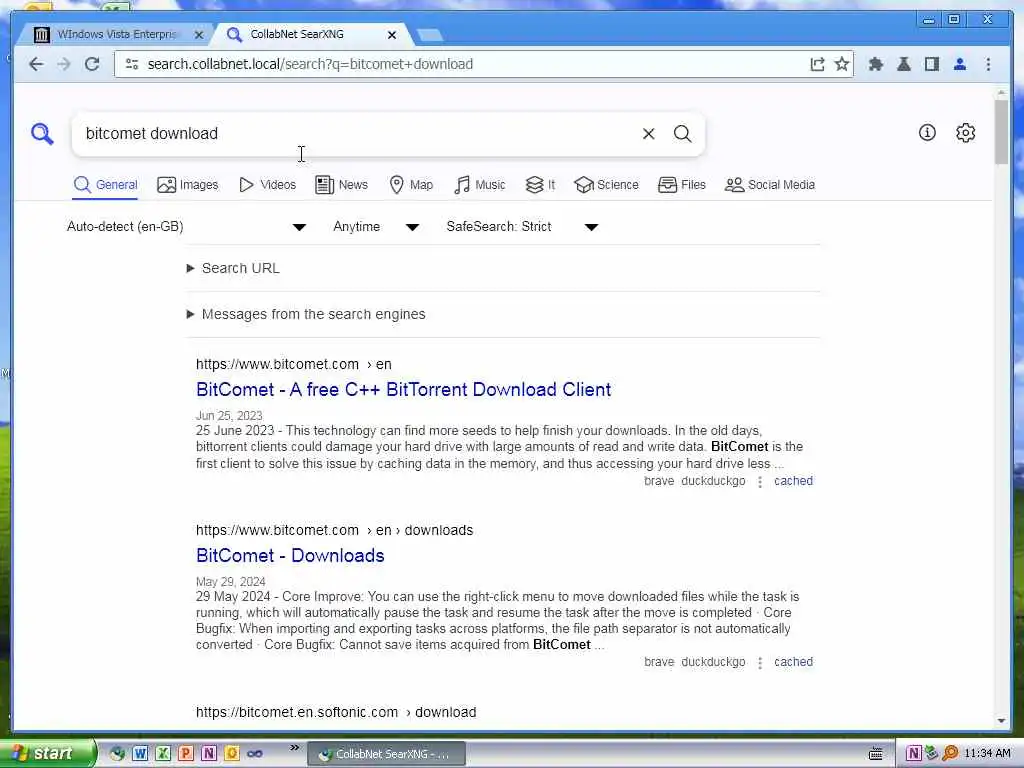Launch PowerPoint from the quick launch bar

[185, 754]
